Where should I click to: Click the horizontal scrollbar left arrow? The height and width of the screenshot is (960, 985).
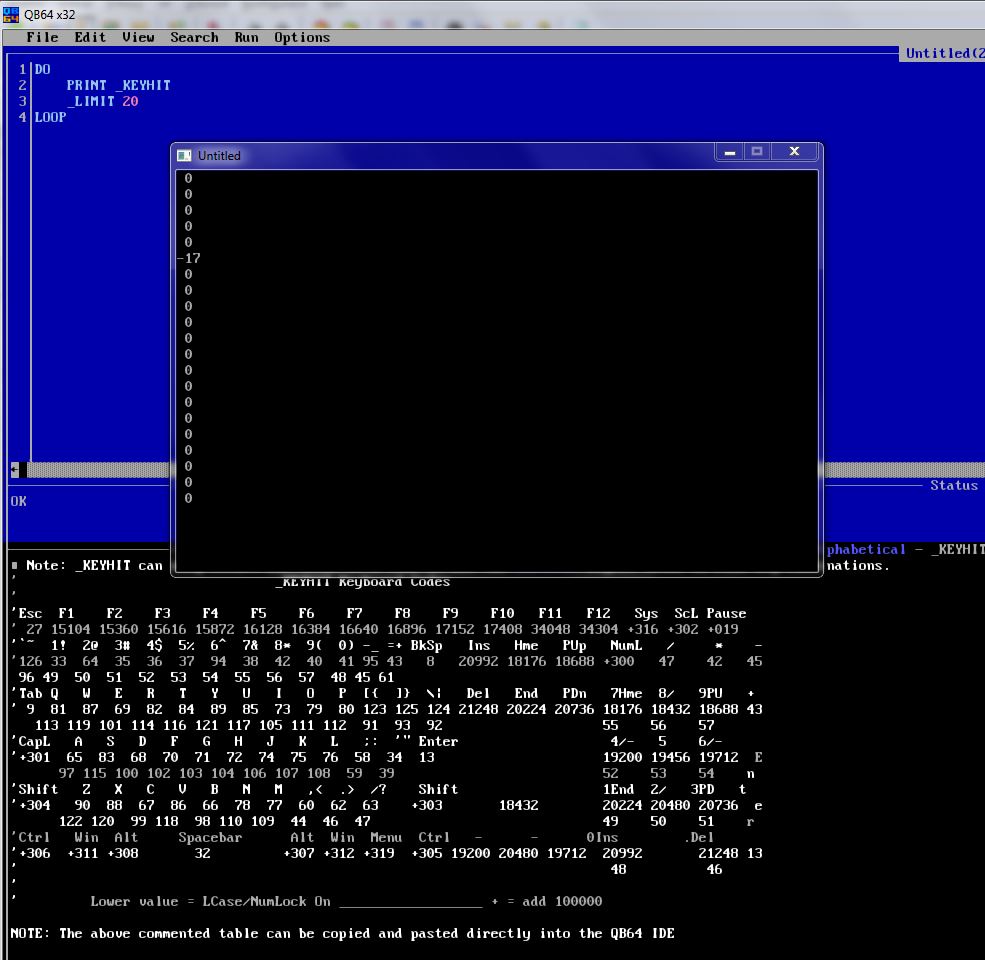pyautogui.click(x=14, y=469)
